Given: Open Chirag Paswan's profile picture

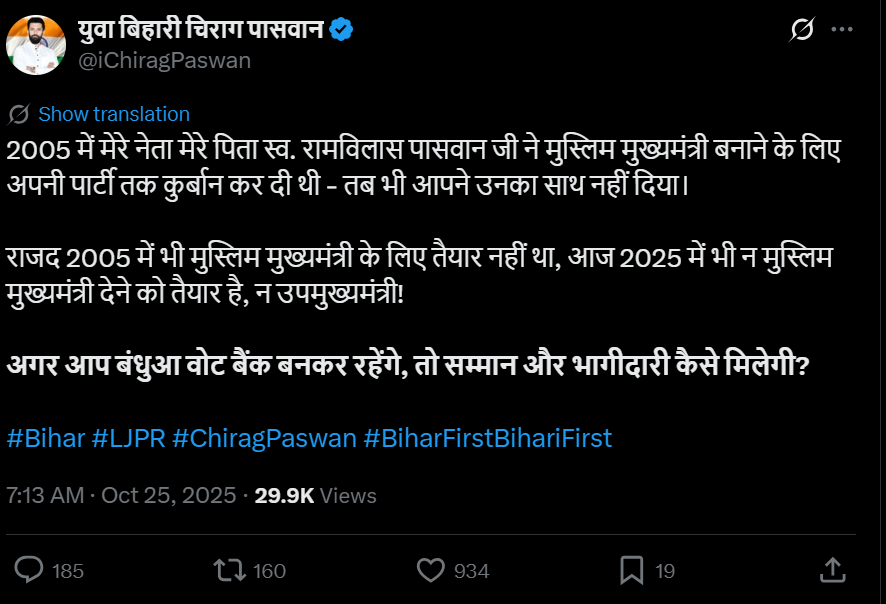Looking at the screenshot, I should (36, 45).
